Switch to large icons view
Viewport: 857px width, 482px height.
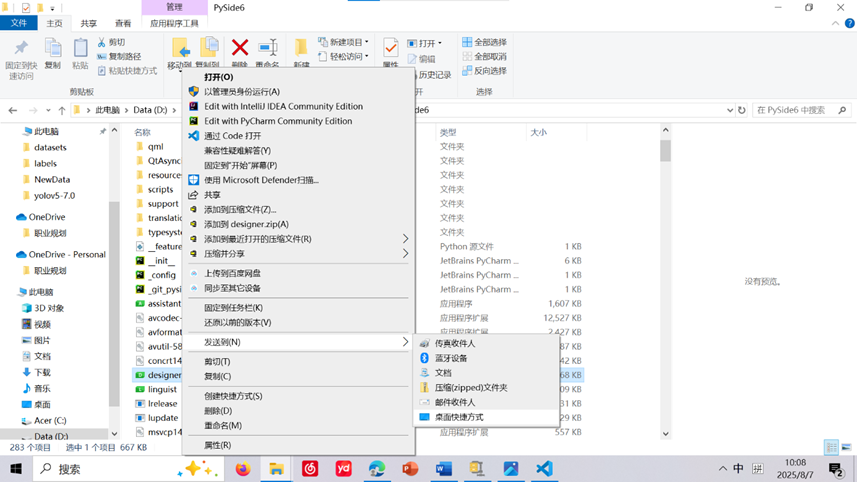tap(846, 447)
